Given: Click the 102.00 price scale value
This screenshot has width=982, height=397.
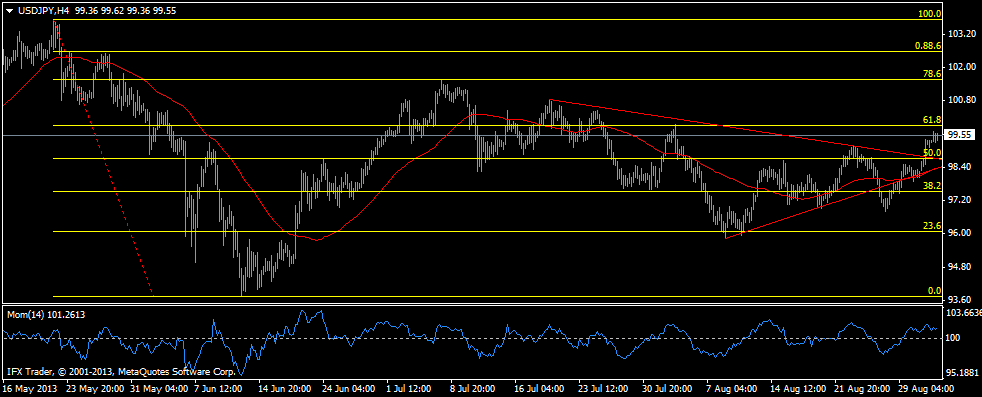Looking at the screenshot, I should (962, 67).
